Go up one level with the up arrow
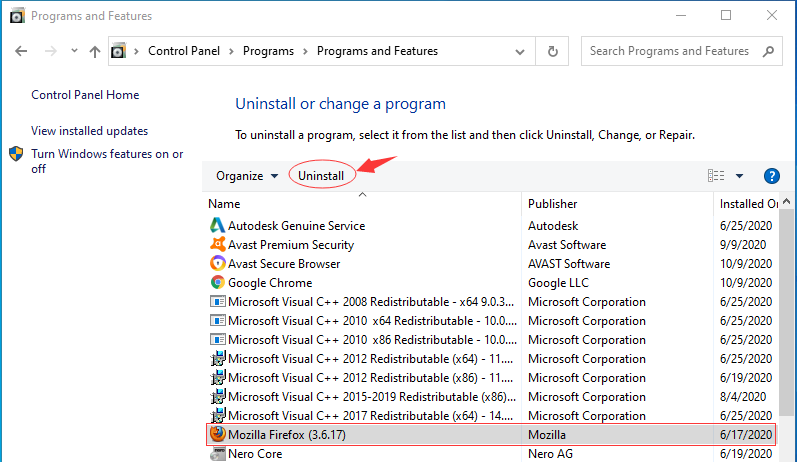Viewport: 797px width, 462px height. [x=95, y=51]
